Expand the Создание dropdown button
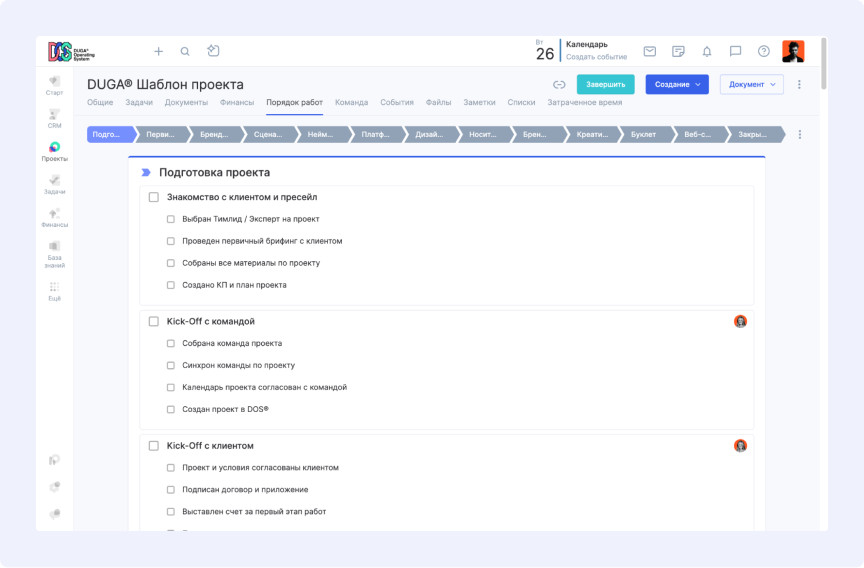Screen dimensions: 864x568 (x=677, y=84)
